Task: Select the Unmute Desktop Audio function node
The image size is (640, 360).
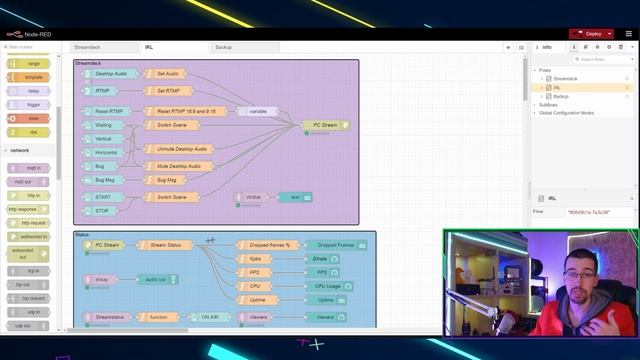Action: coord(179,149)
